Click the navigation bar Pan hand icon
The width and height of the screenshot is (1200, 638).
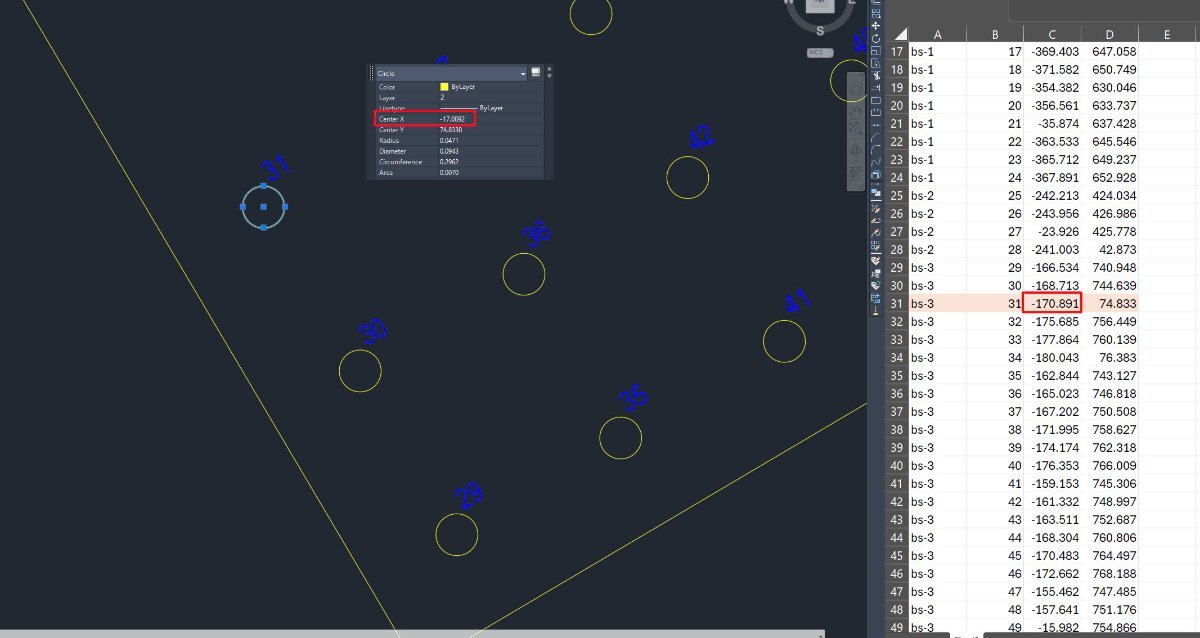[855, 109]
